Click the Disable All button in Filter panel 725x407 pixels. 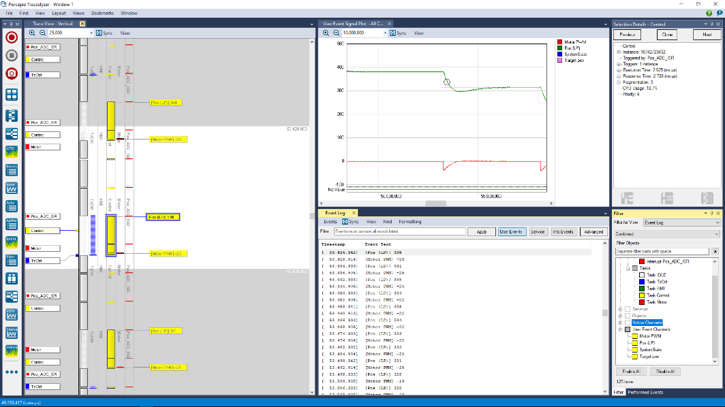665,371
